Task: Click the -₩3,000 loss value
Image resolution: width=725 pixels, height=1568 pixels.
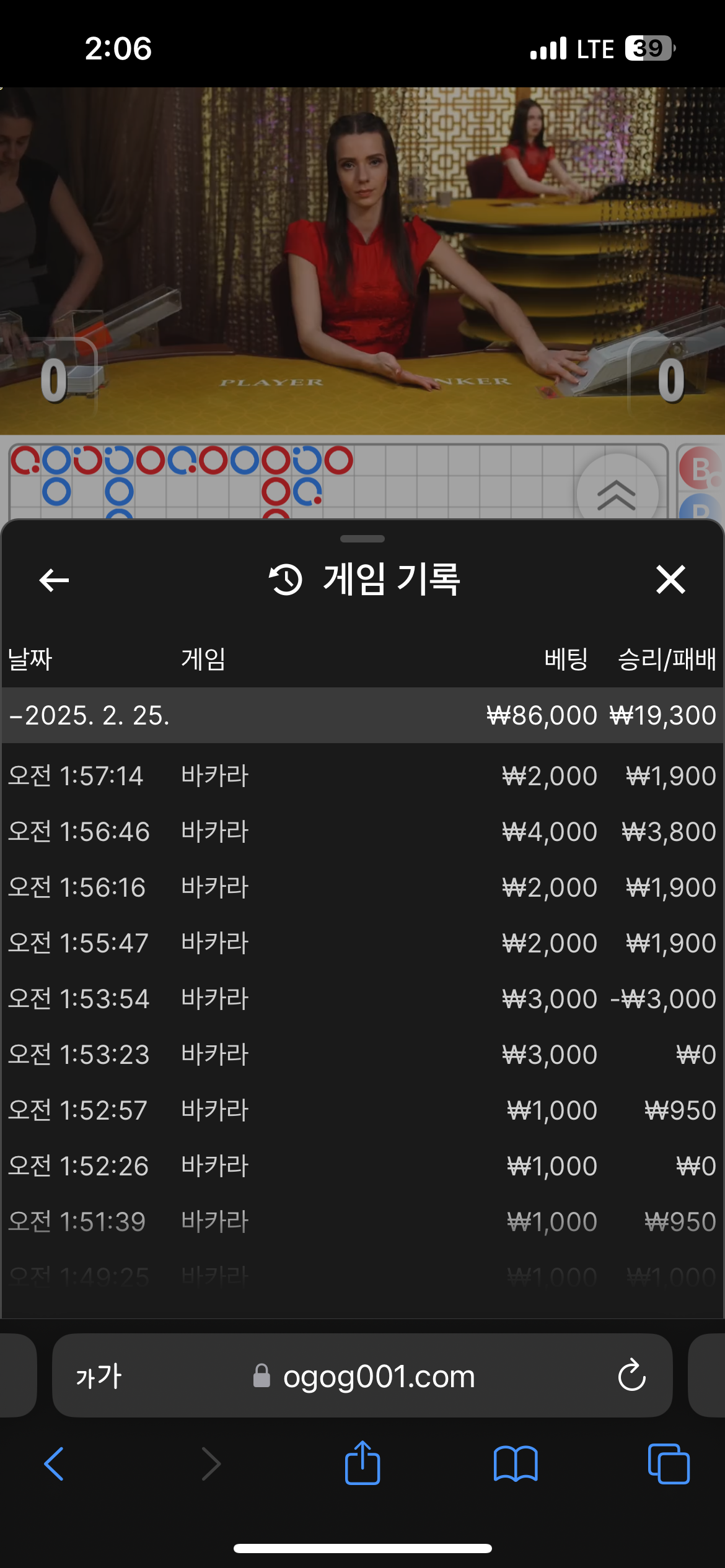Action: click(663, 999)
